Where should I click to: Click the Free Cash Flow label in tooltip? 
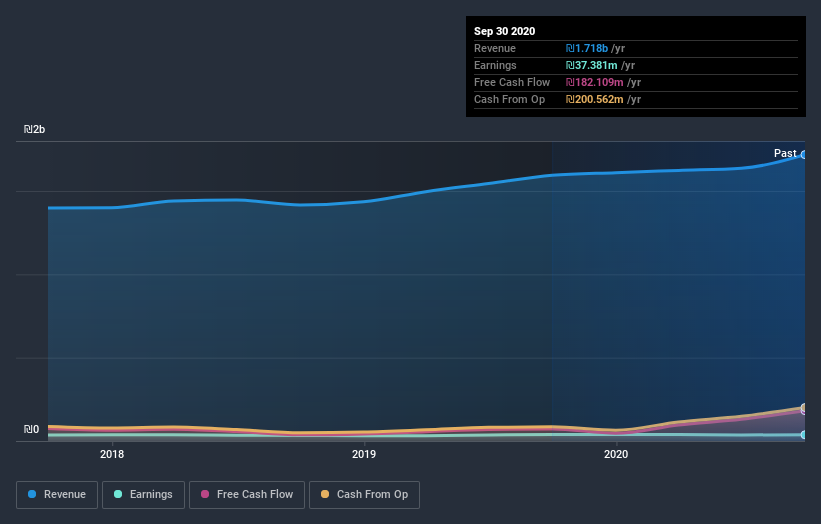click(x=512, y=82)
